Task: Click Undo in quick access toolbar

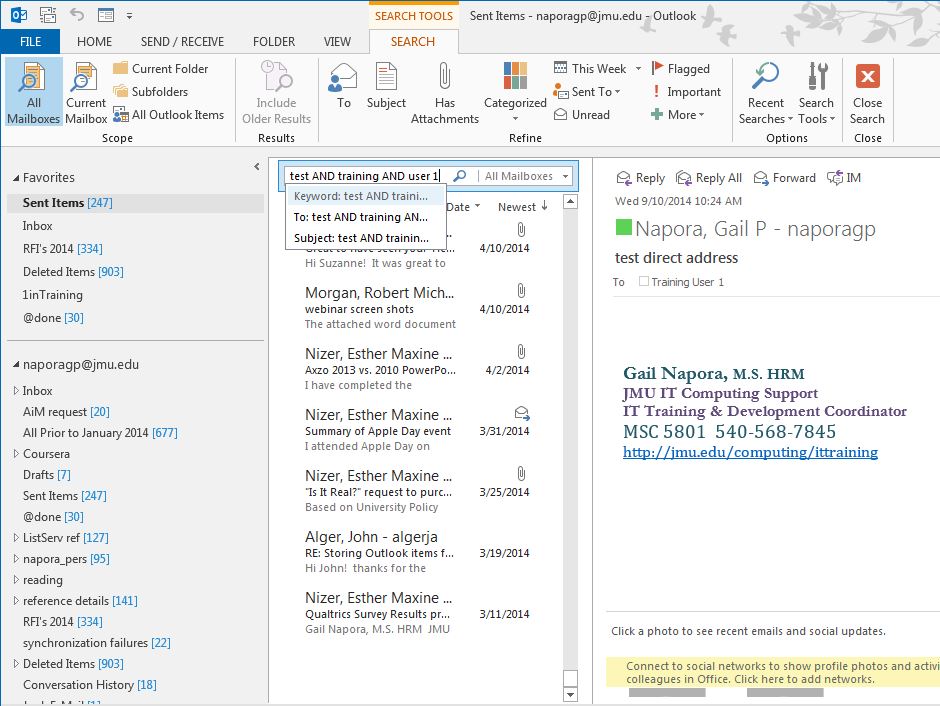Action: [77, 14]
